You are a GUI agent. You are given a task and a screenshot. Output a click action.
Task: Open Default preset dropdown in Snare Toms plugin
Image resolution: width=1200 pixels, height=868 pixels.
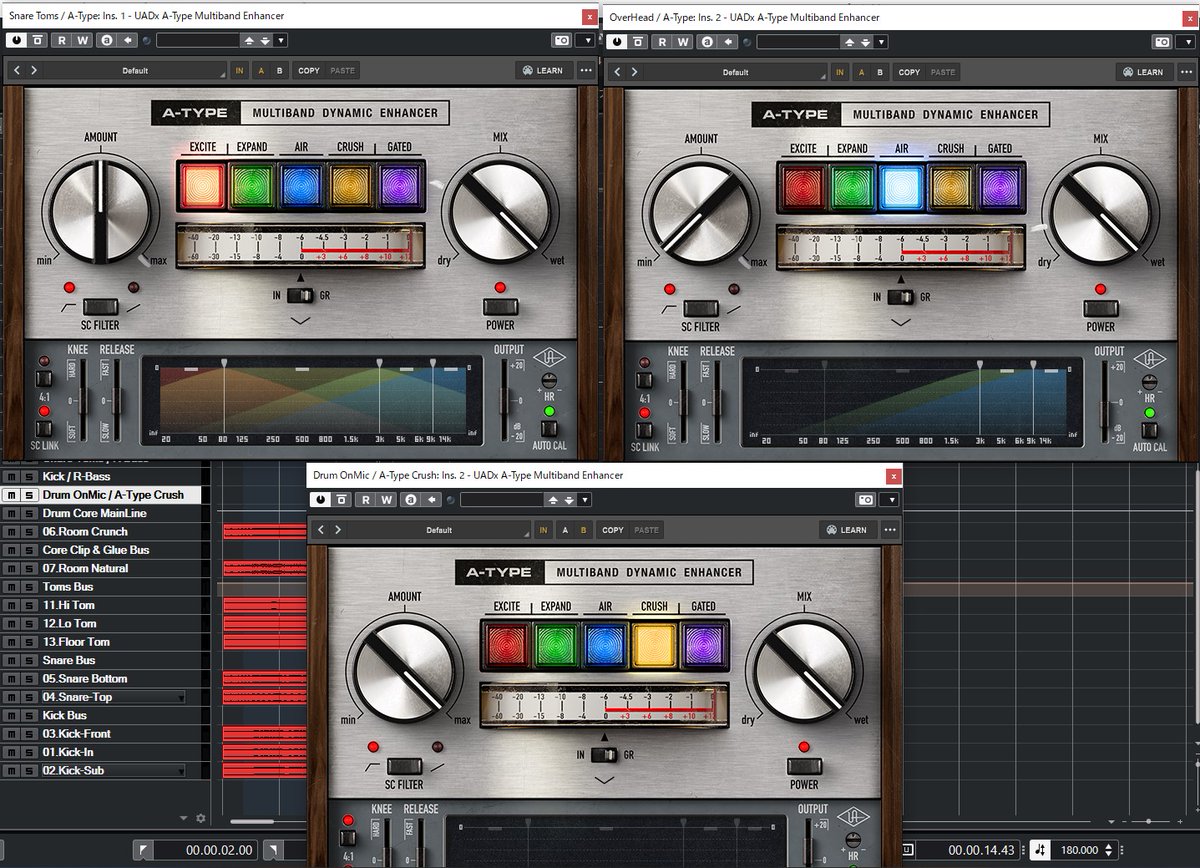pyautogui.click(x=136, y=71)
